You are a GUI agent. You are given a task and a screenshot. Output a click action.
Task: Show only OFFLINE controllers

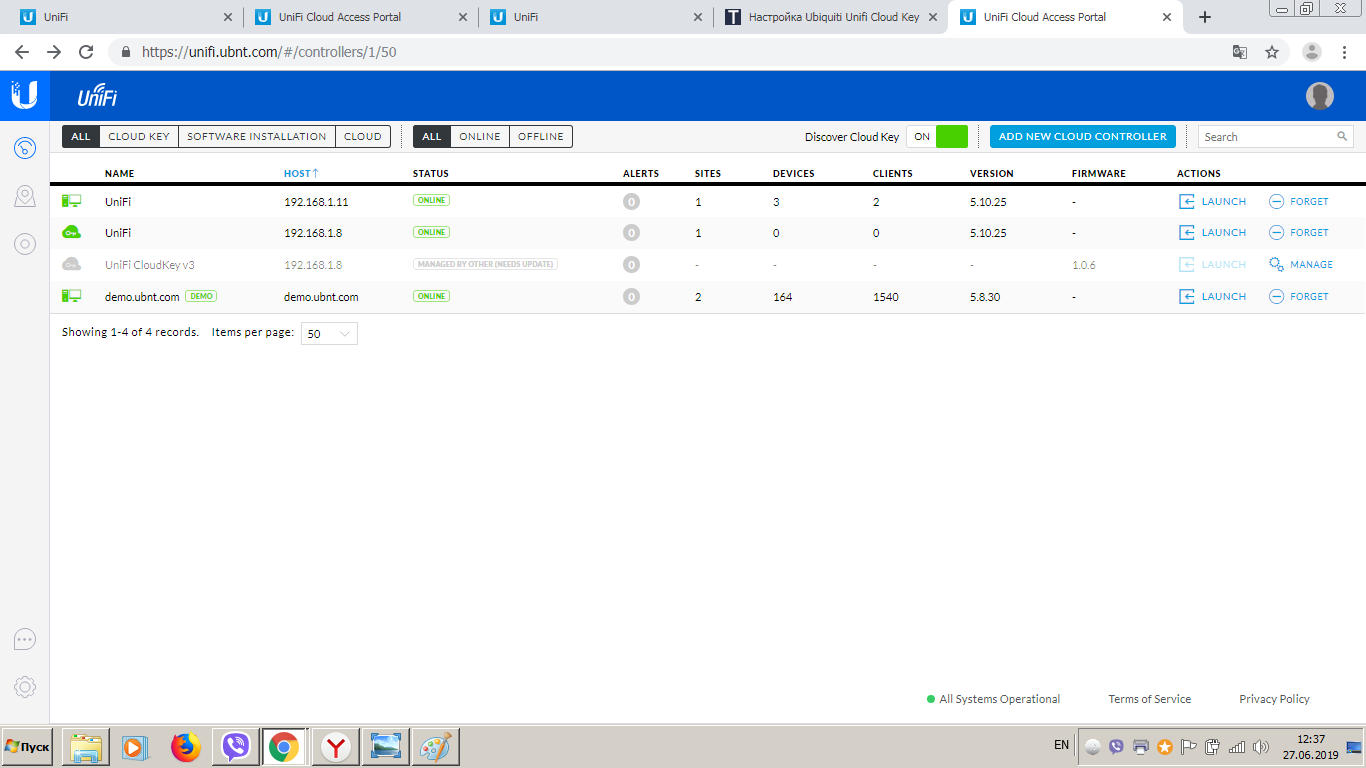point(541,136)
